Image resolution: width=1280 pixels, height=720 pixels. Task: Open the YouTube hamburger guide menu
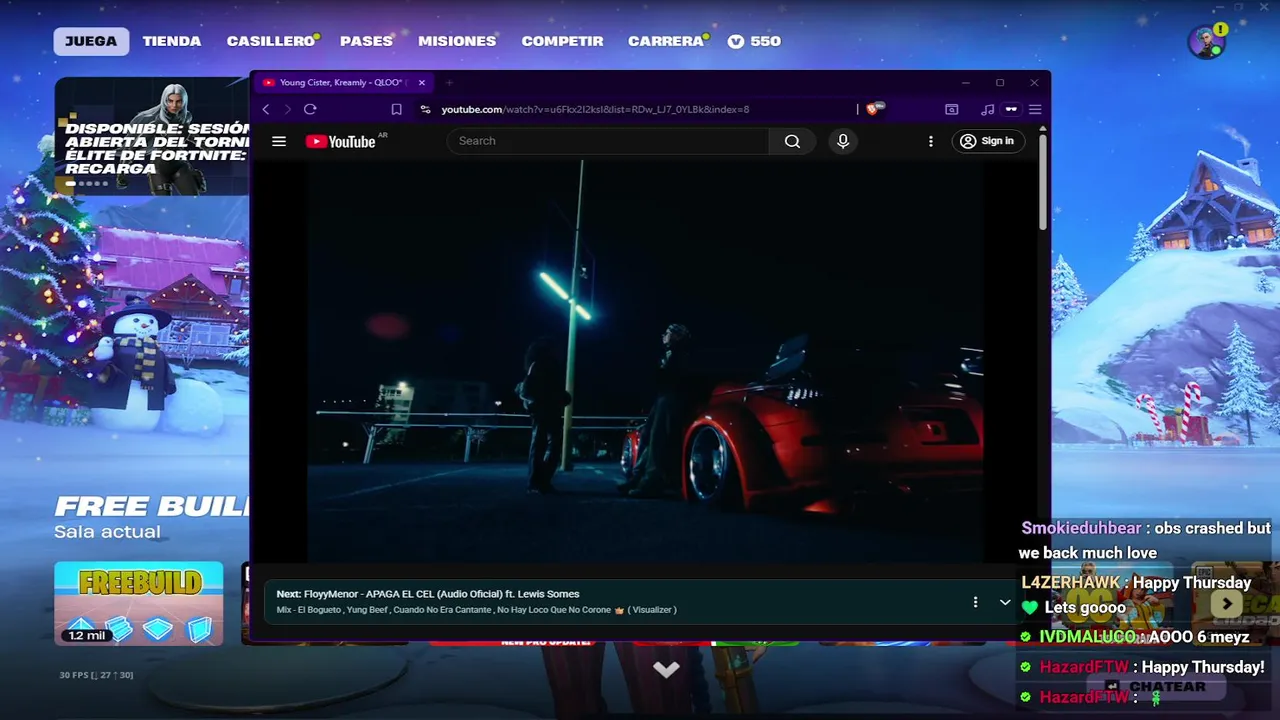click(279, 141)
